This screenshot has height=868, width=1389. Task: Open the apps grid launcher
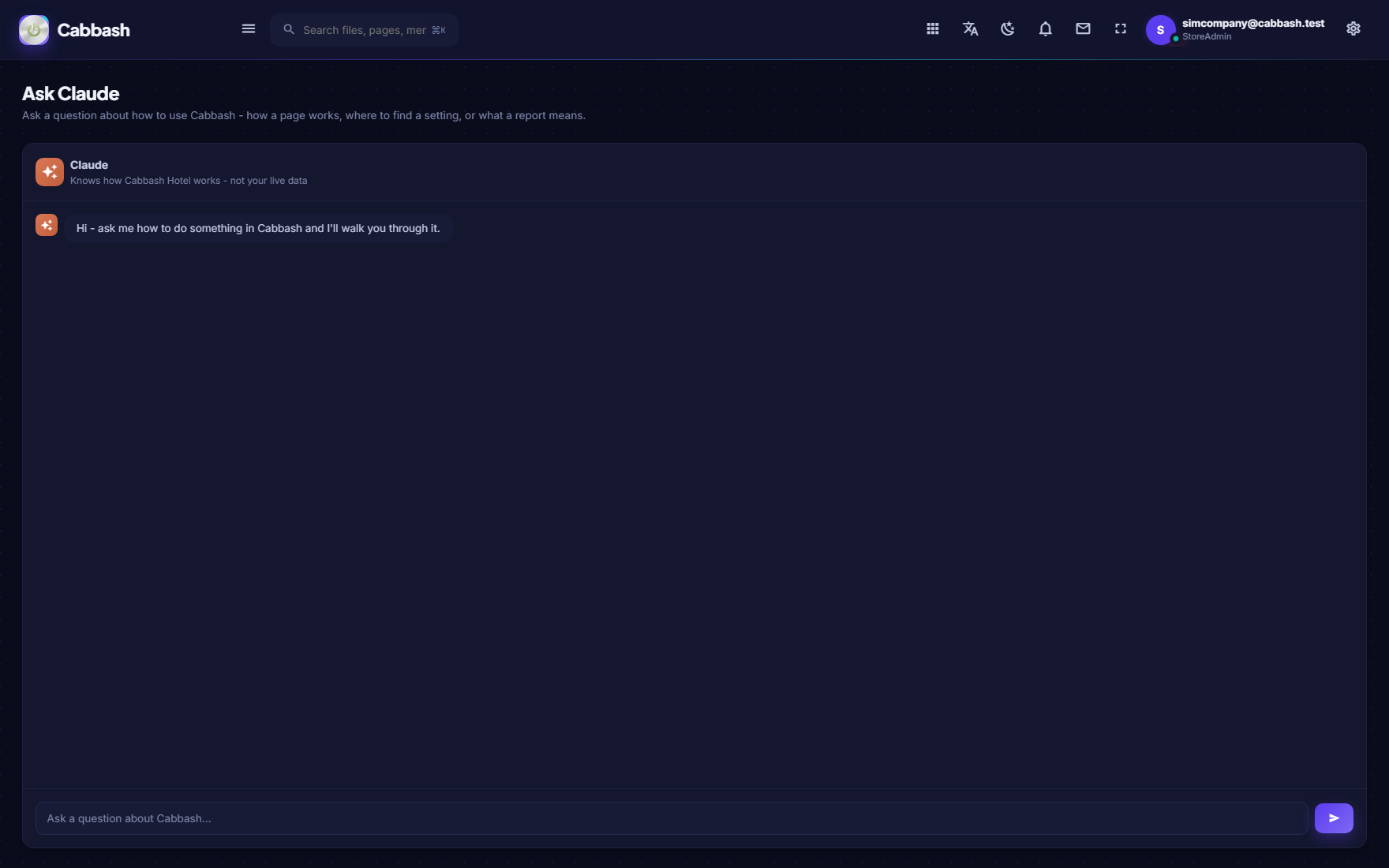933,29
